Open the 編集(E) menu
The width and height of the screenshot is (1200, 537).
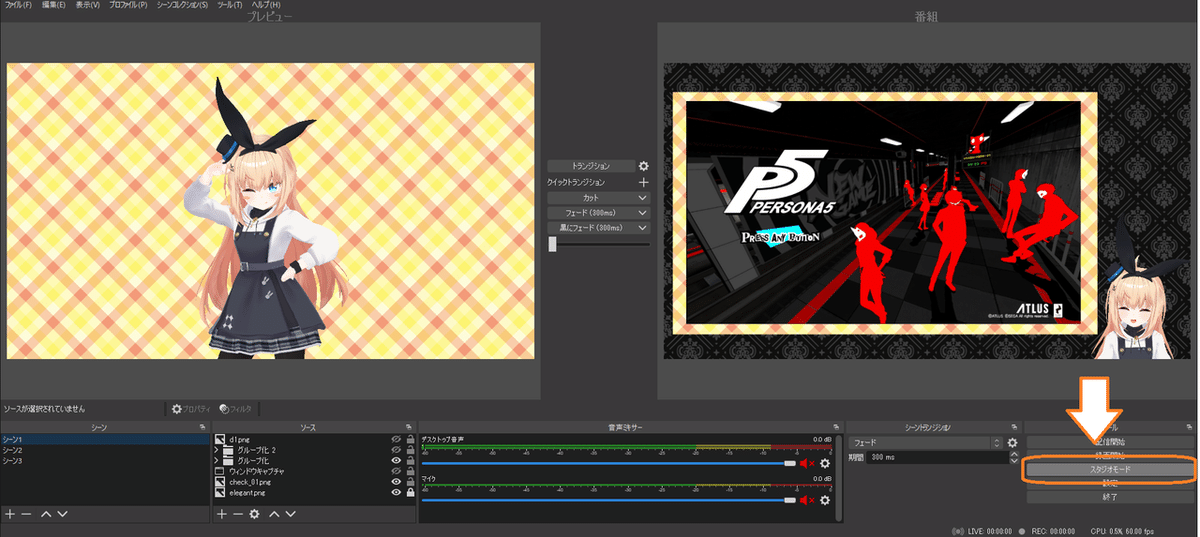tap(53, 5)
